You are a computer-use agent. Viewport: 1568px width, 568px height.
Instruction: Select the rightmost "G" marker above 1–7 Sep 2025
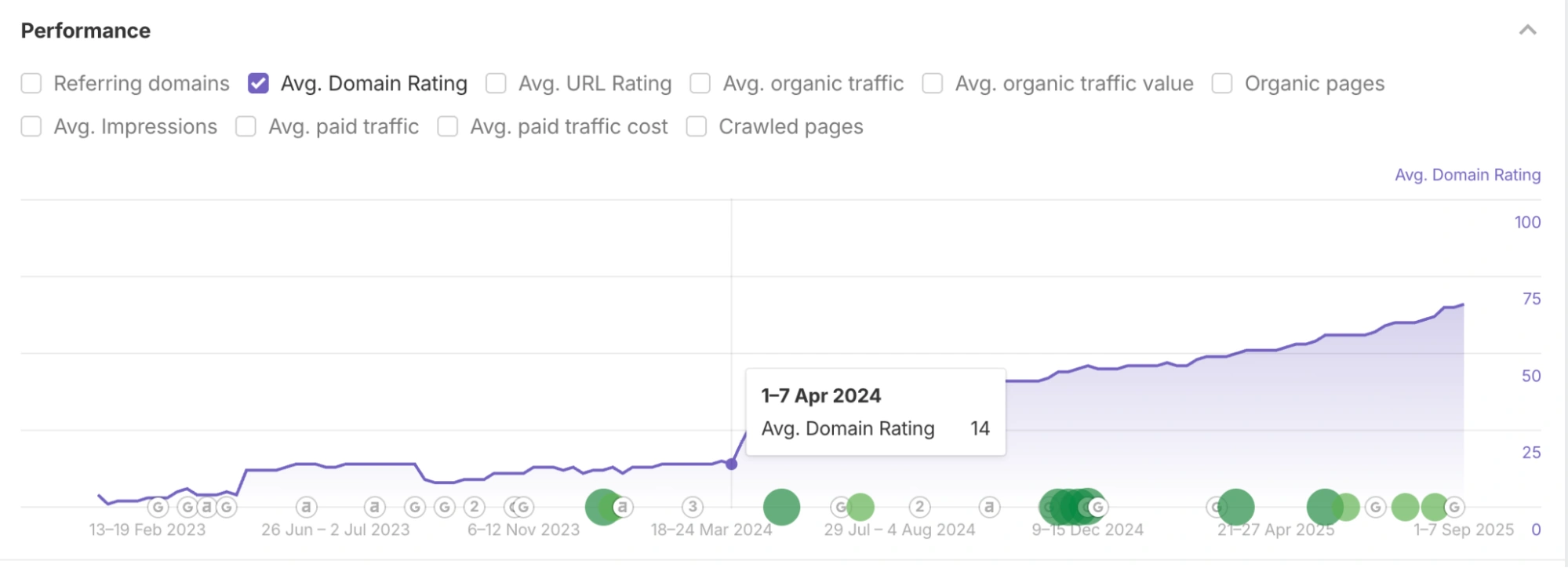(x=1454, y=507)
